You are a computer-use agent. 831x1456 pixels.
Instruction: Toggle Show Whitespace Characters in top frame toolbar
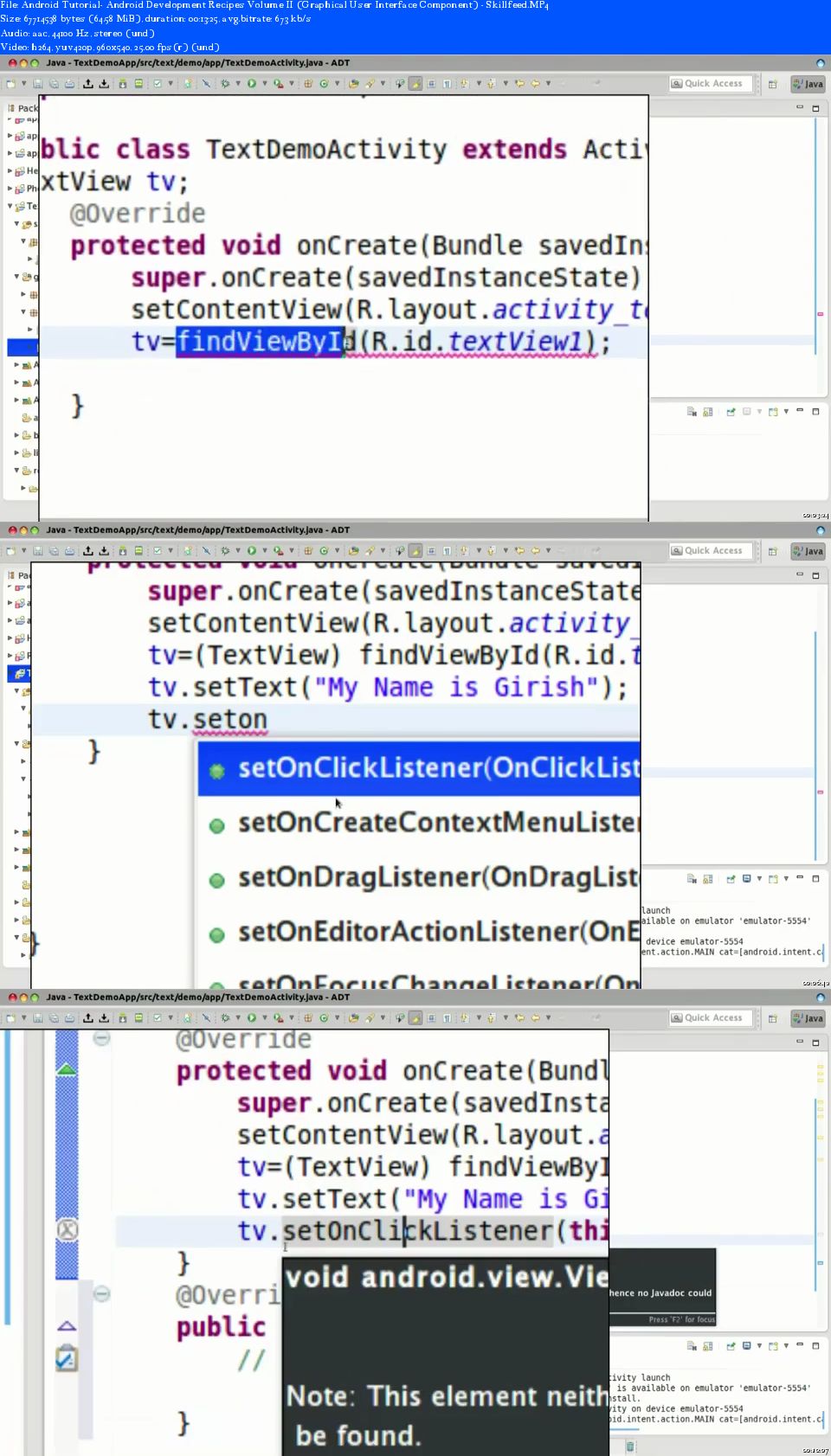click(447, 84)
